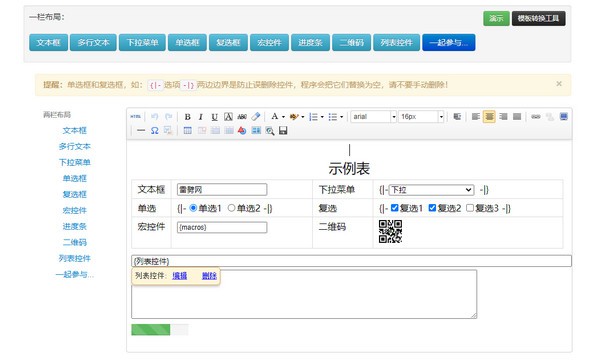Click 下拉菜单 link in left sidebar
The image size is (600, 363).
pos(75,163)
